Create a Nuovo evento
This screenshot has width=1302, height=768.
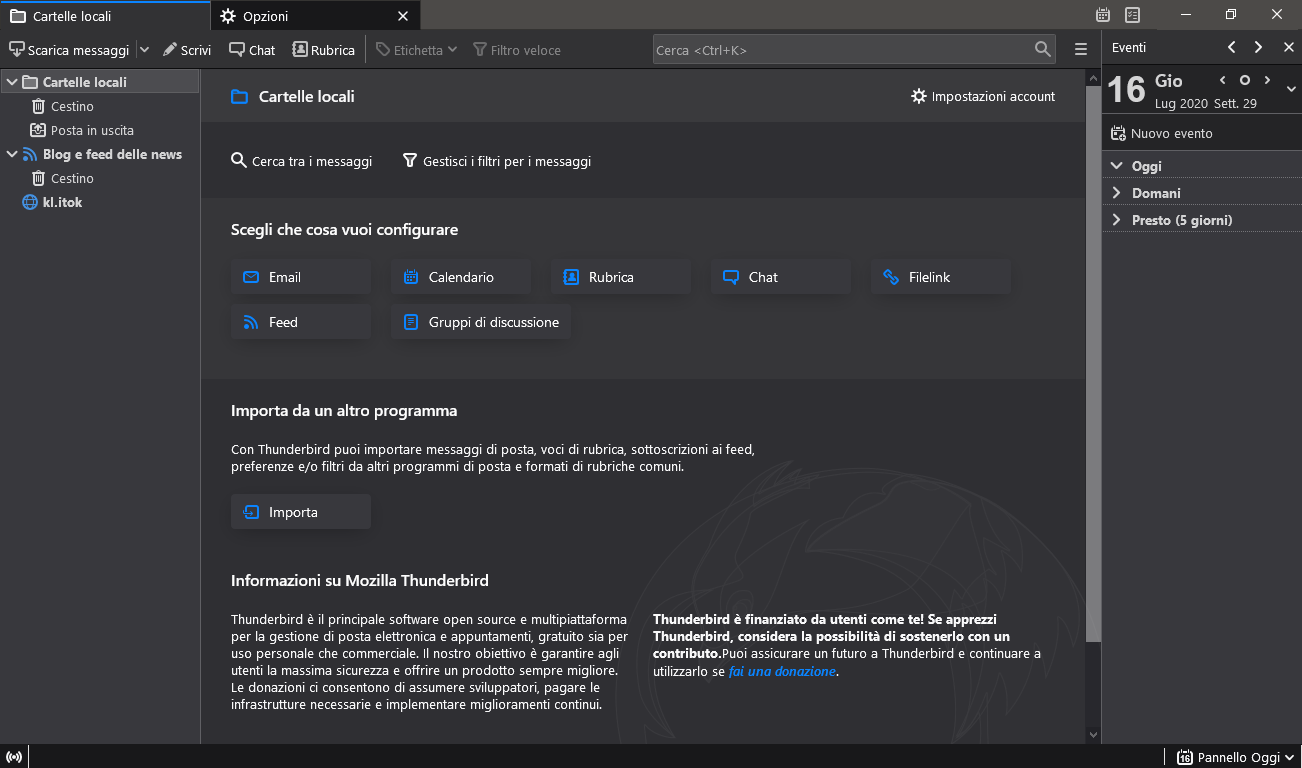pyautogui.click(x=1162, y=133)
